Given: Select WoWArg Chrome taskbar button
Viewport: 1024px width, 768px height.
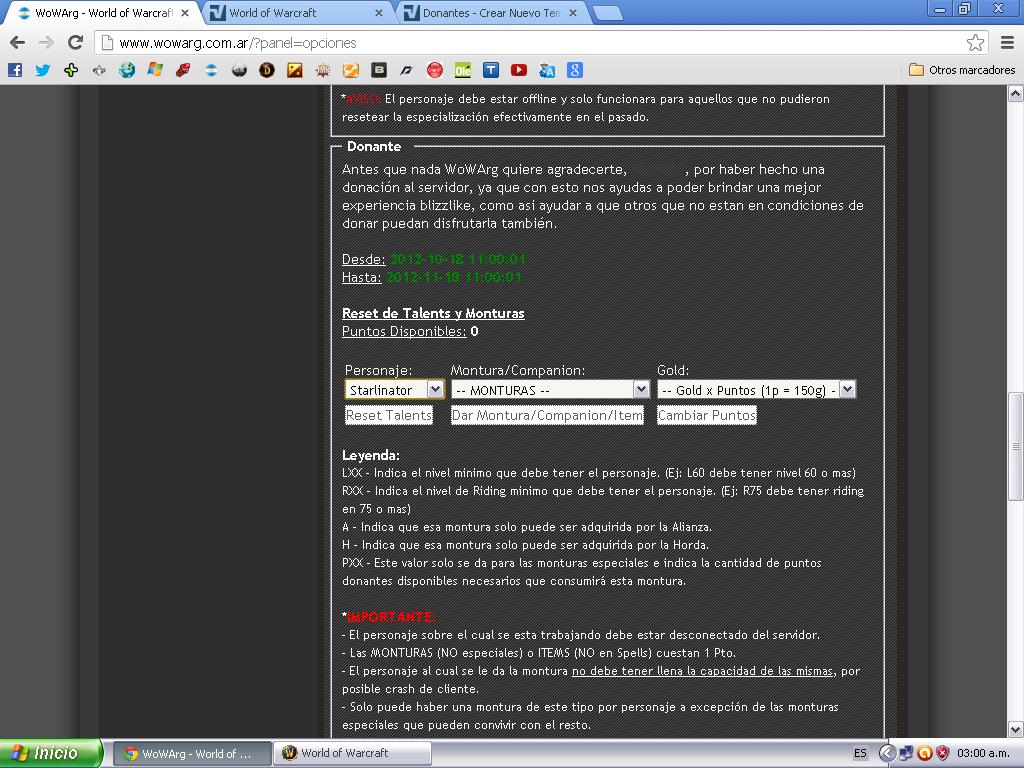Looking at the screenshot, I should point(192,754).
